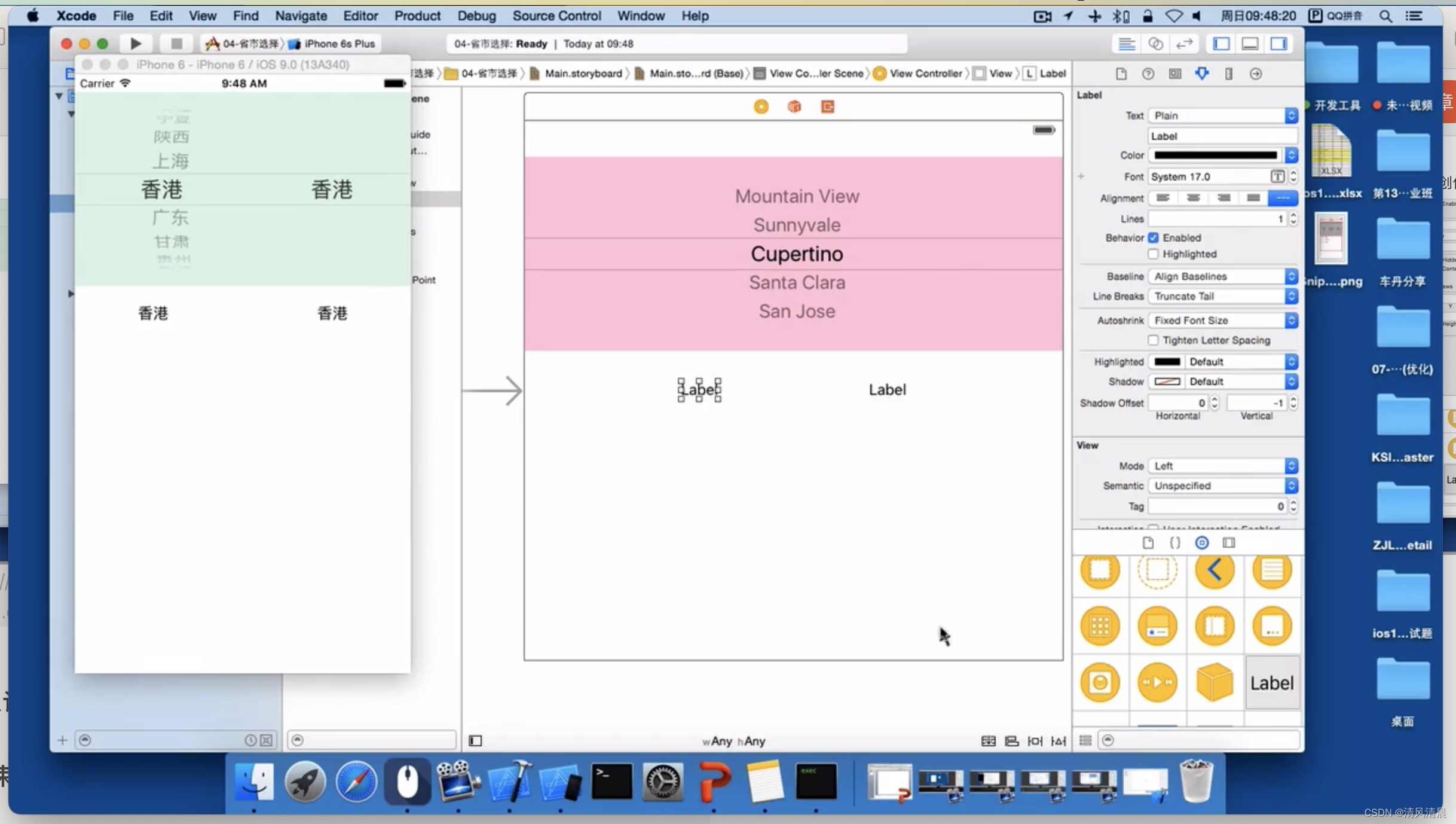This screenshot has height=824, width=1456.
Task: Toggle the Debug area visibility
Action: tap(1250, 44)
